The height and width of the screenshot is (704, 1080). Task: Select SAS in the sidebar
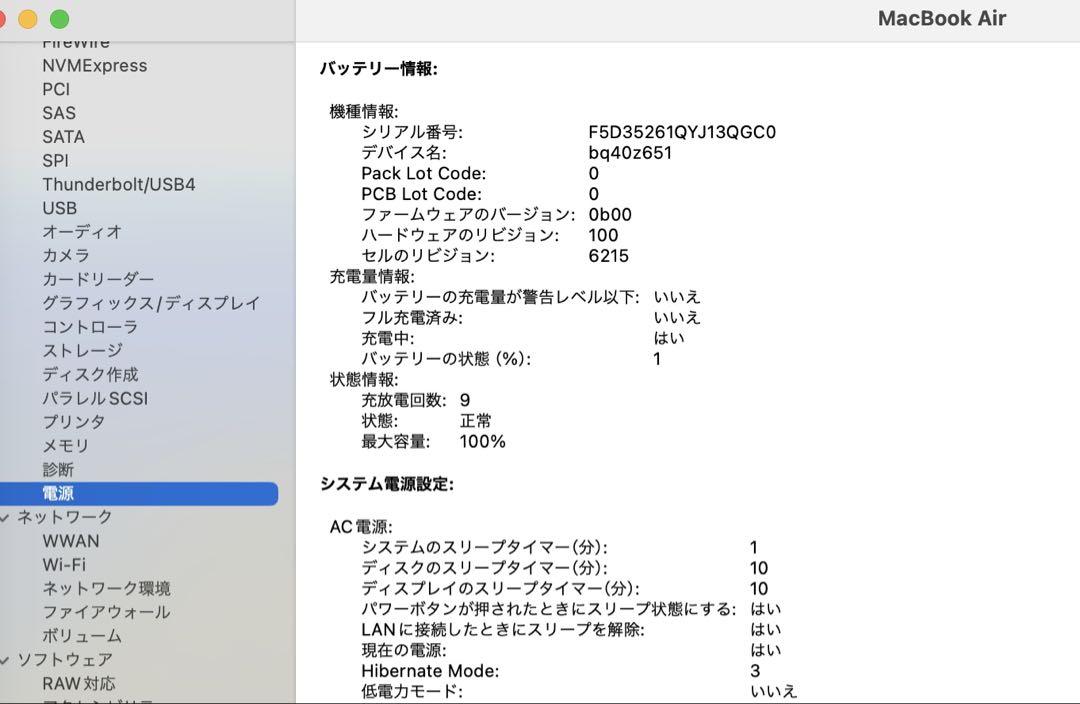[59, 113]
